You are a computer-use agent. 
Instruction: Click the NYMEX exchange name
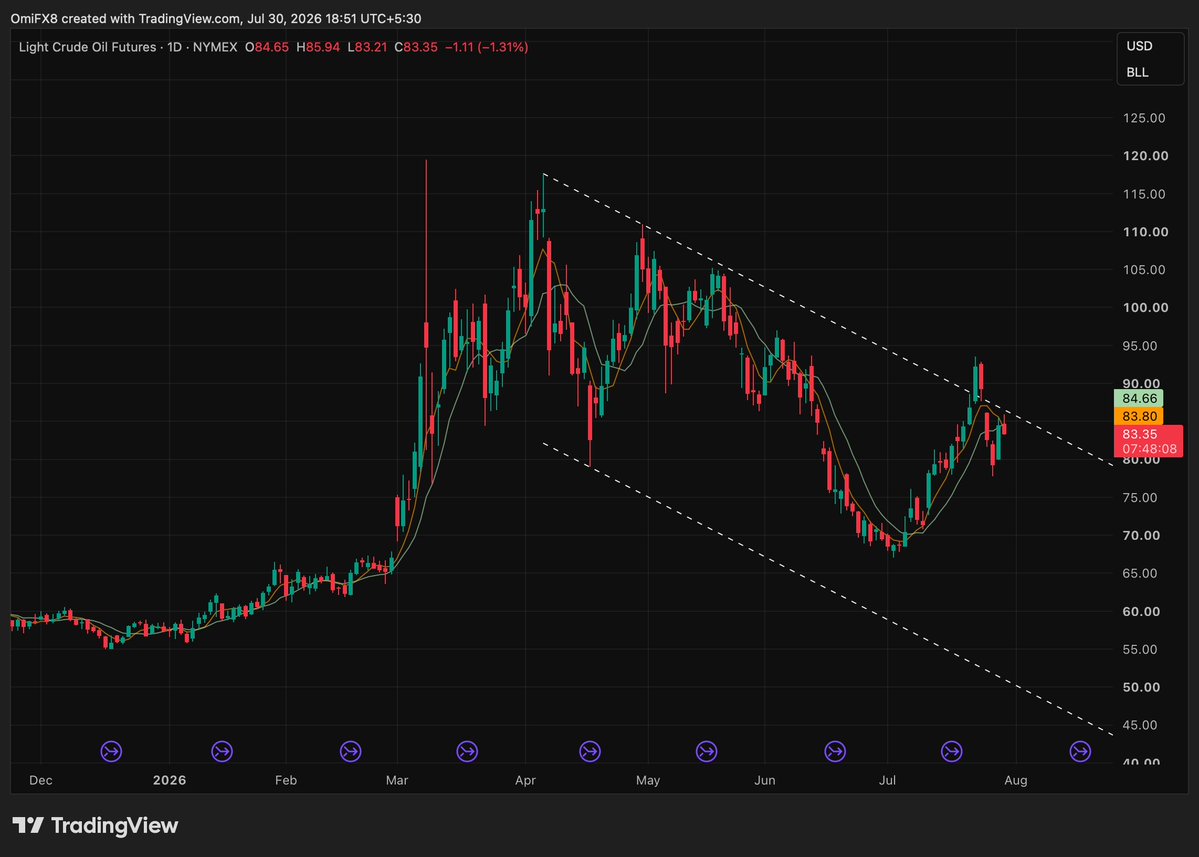[x=215, y=47]
